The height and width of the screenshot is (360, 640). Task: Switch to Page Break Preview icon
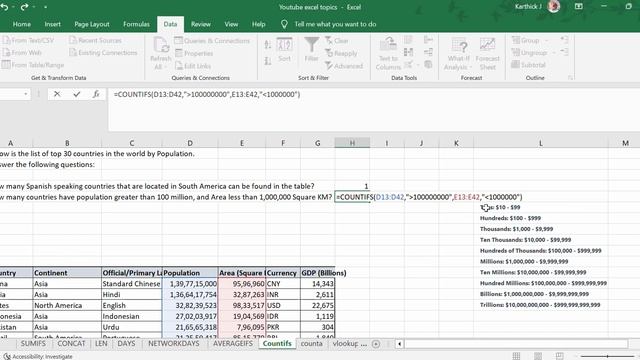pos(559,356)
